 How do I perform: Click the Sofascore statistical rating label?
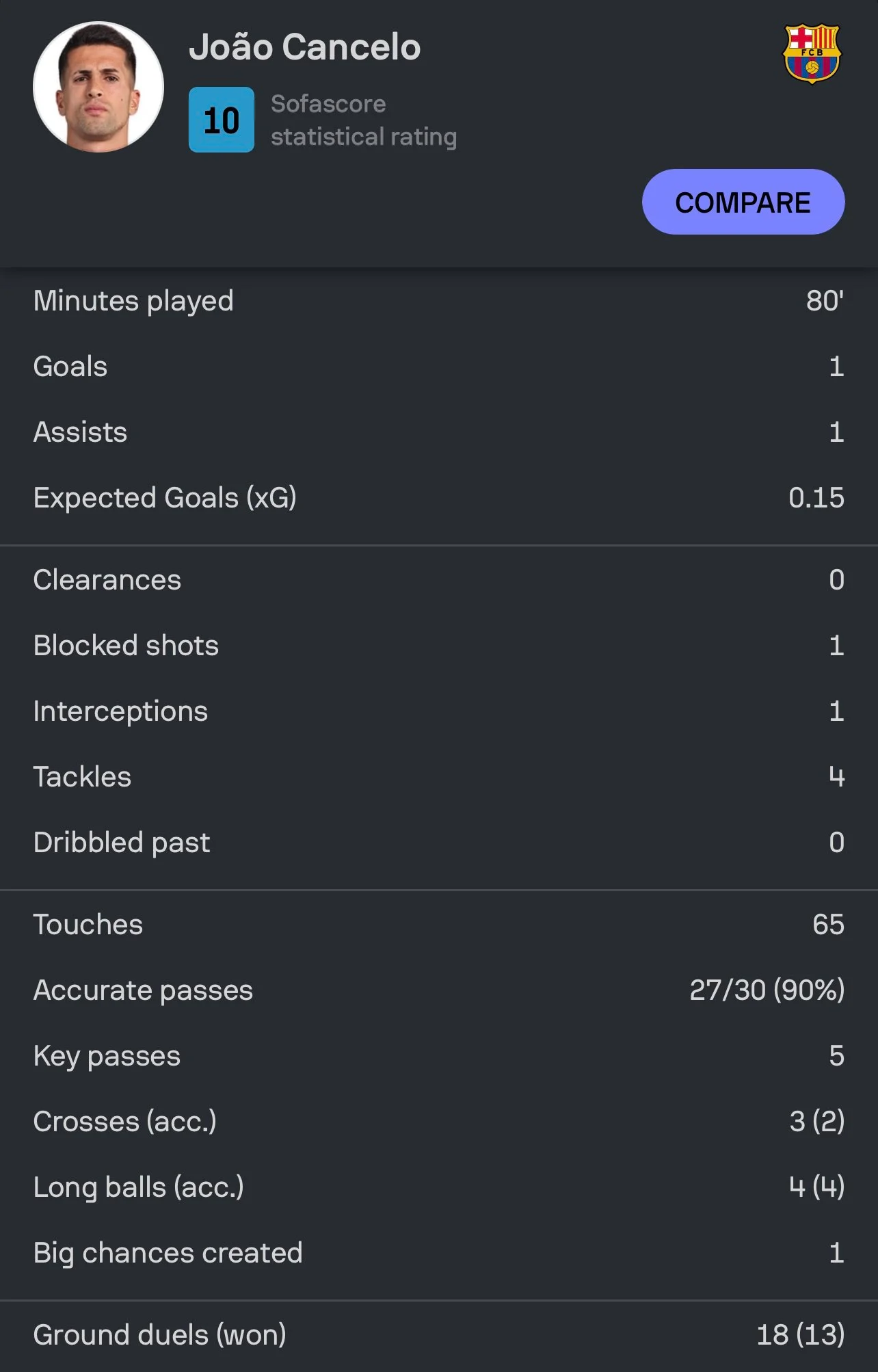click(x=363, y=120)
